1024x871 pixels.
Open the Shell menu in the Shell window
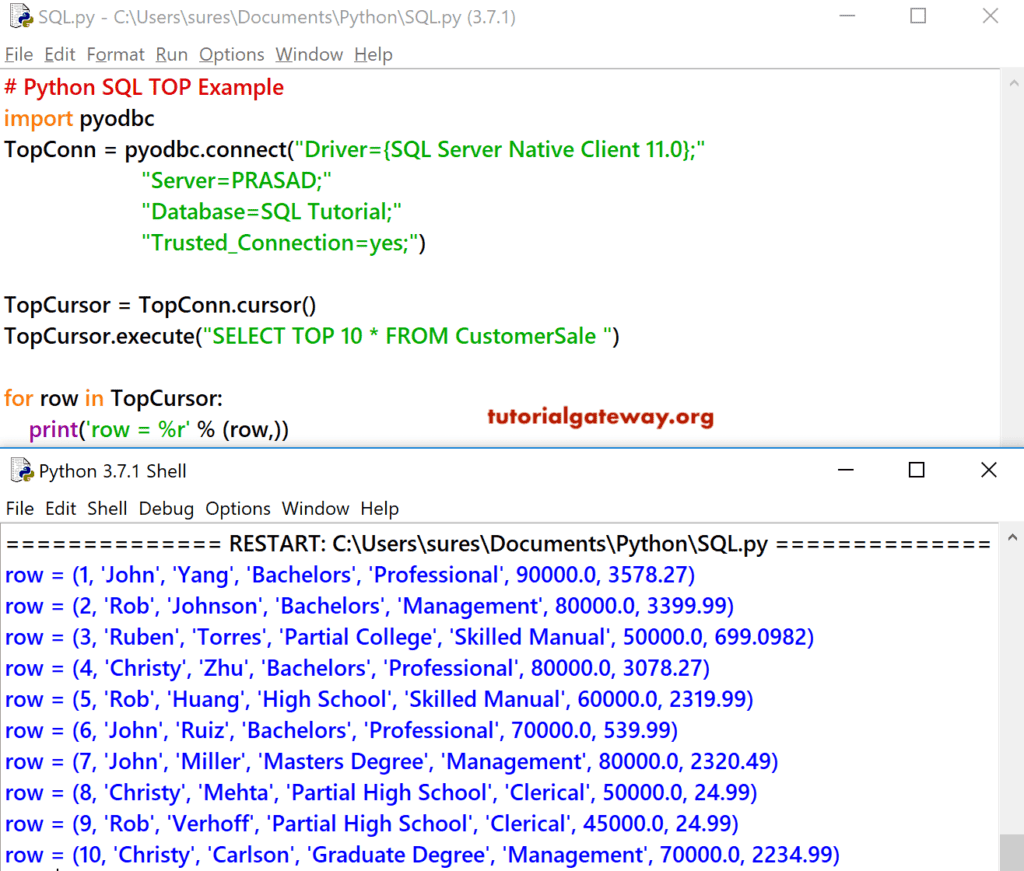click(x=107, y=508)
